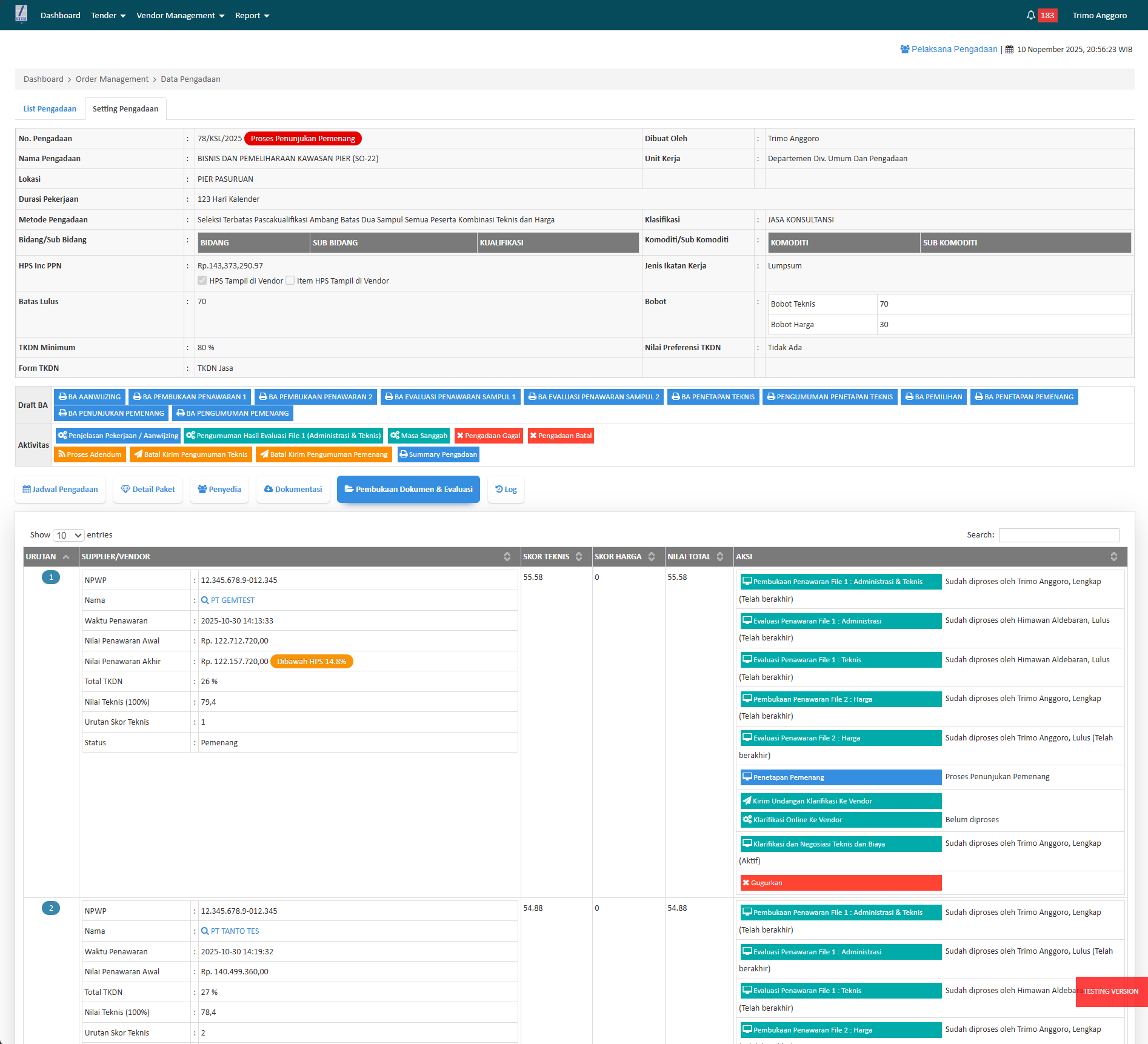Click Order Management breadcrumb link

click(x=112, y=79)
